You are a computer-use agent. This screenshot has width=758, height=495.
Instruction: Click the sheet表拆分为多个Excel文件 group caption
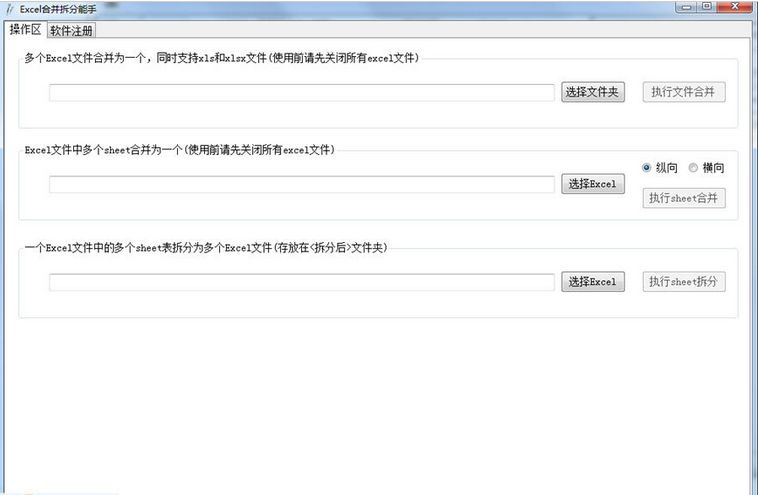[206, 248]
